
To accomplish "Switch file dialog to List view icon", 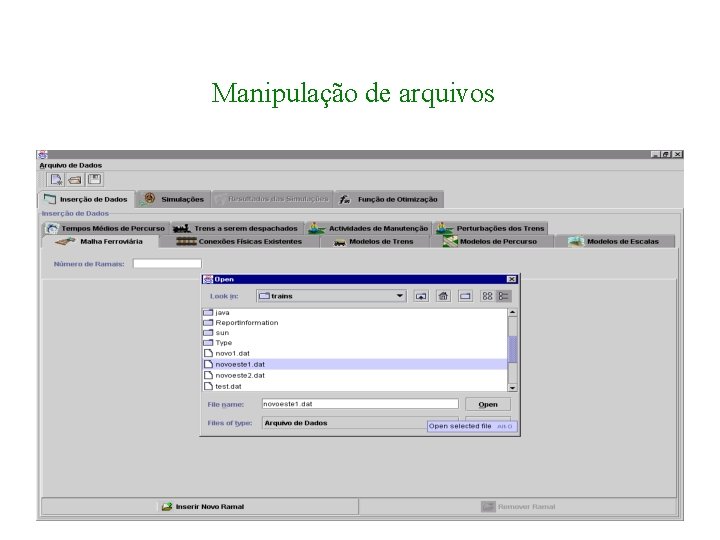I will [x=487, y=296].
